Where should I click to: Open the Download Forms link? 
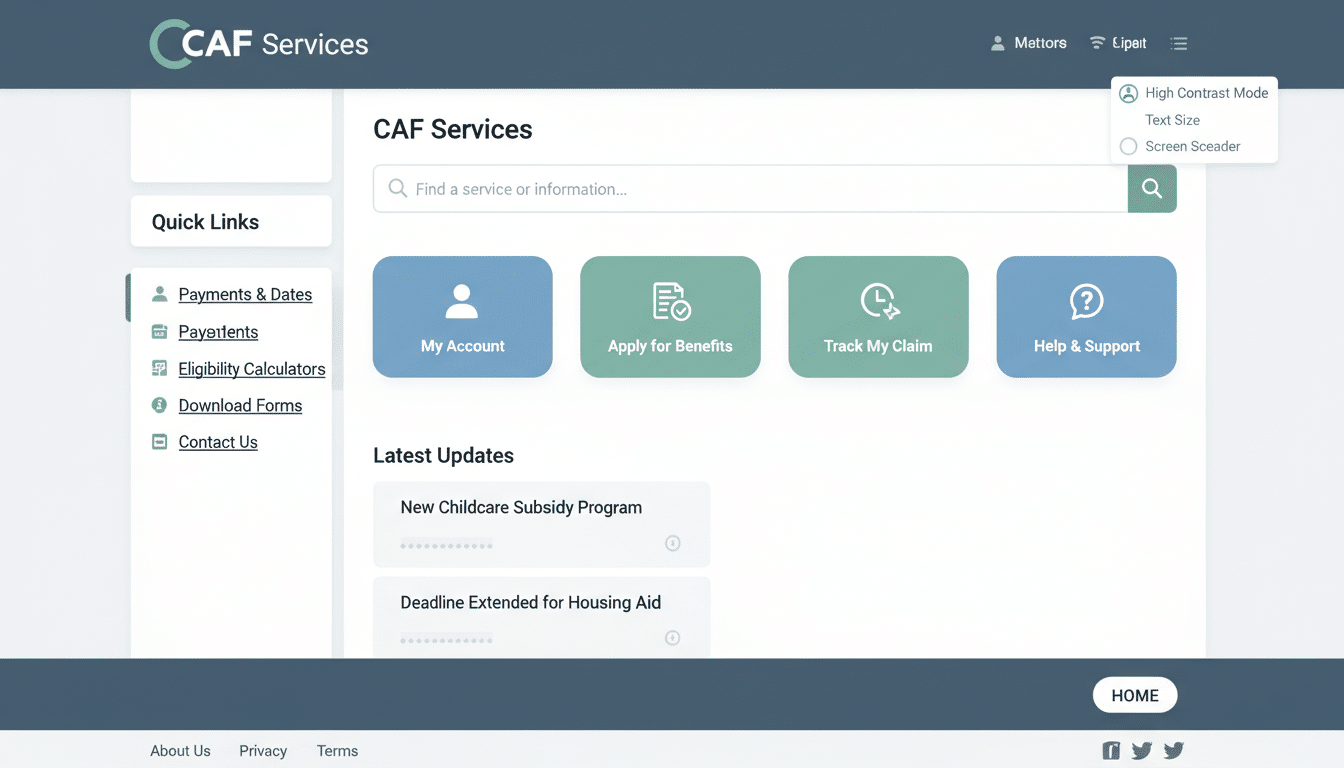[240, 405]
